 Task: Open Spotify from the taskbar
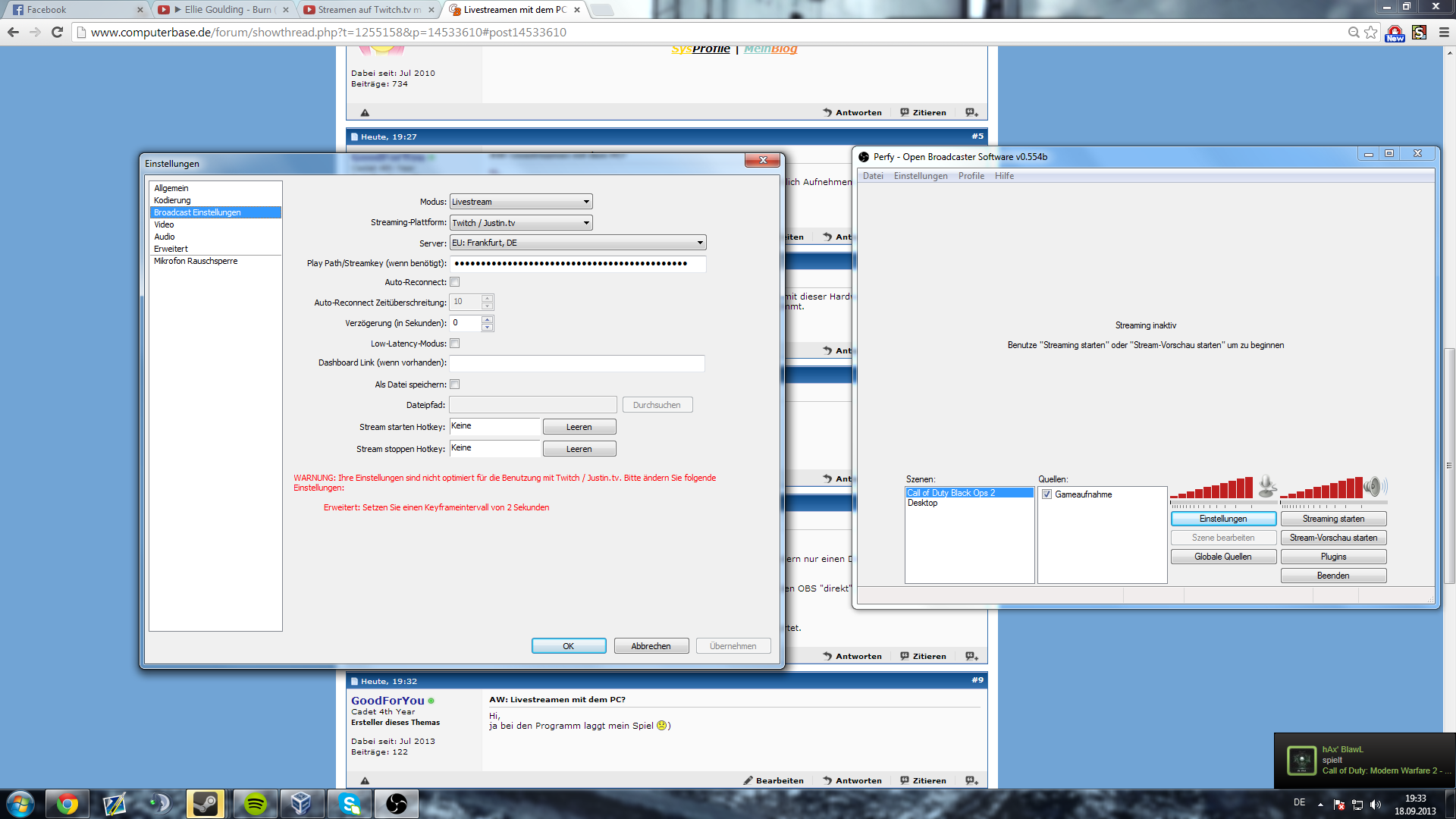[x=256, y=804]
